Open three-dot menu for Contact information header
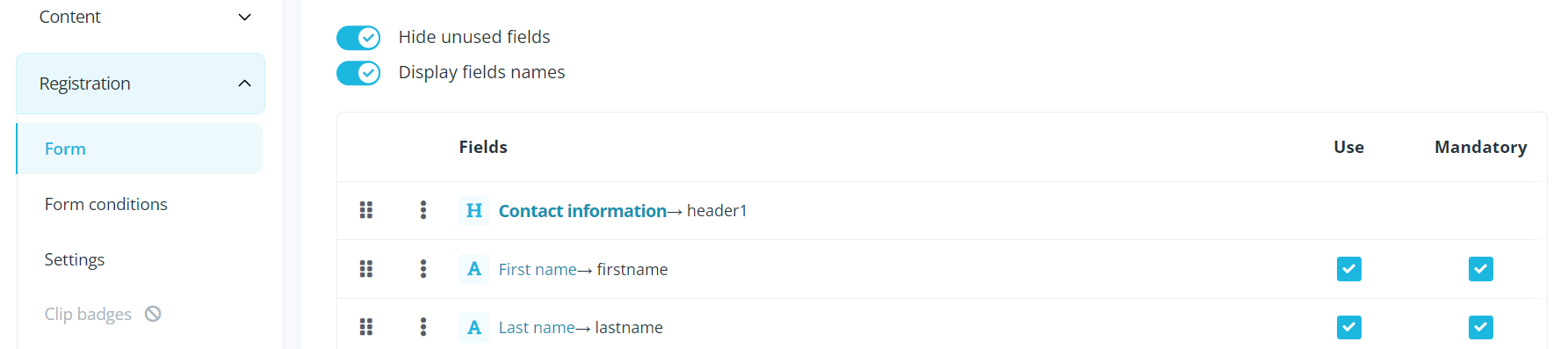The height and width of the screenshot is (349, 1568). point(423,210)
